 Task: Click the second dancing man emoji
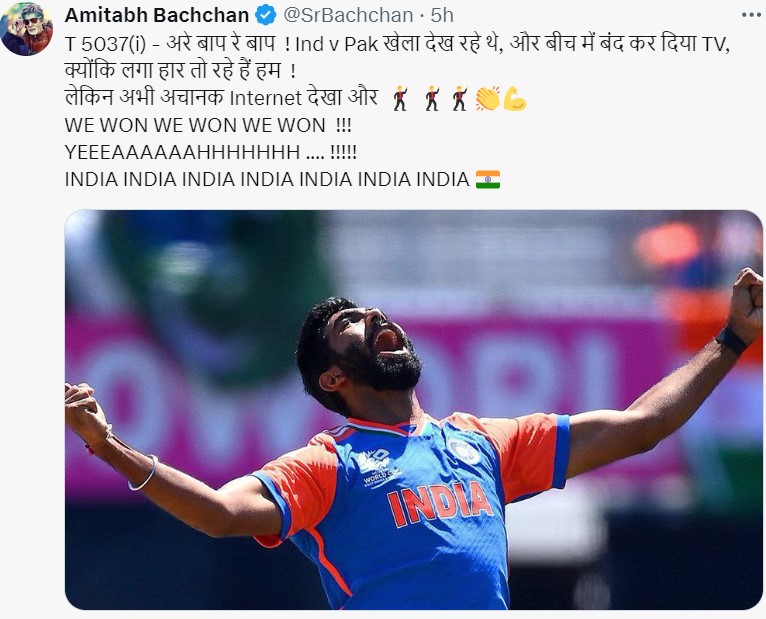[x=432, y=98]
